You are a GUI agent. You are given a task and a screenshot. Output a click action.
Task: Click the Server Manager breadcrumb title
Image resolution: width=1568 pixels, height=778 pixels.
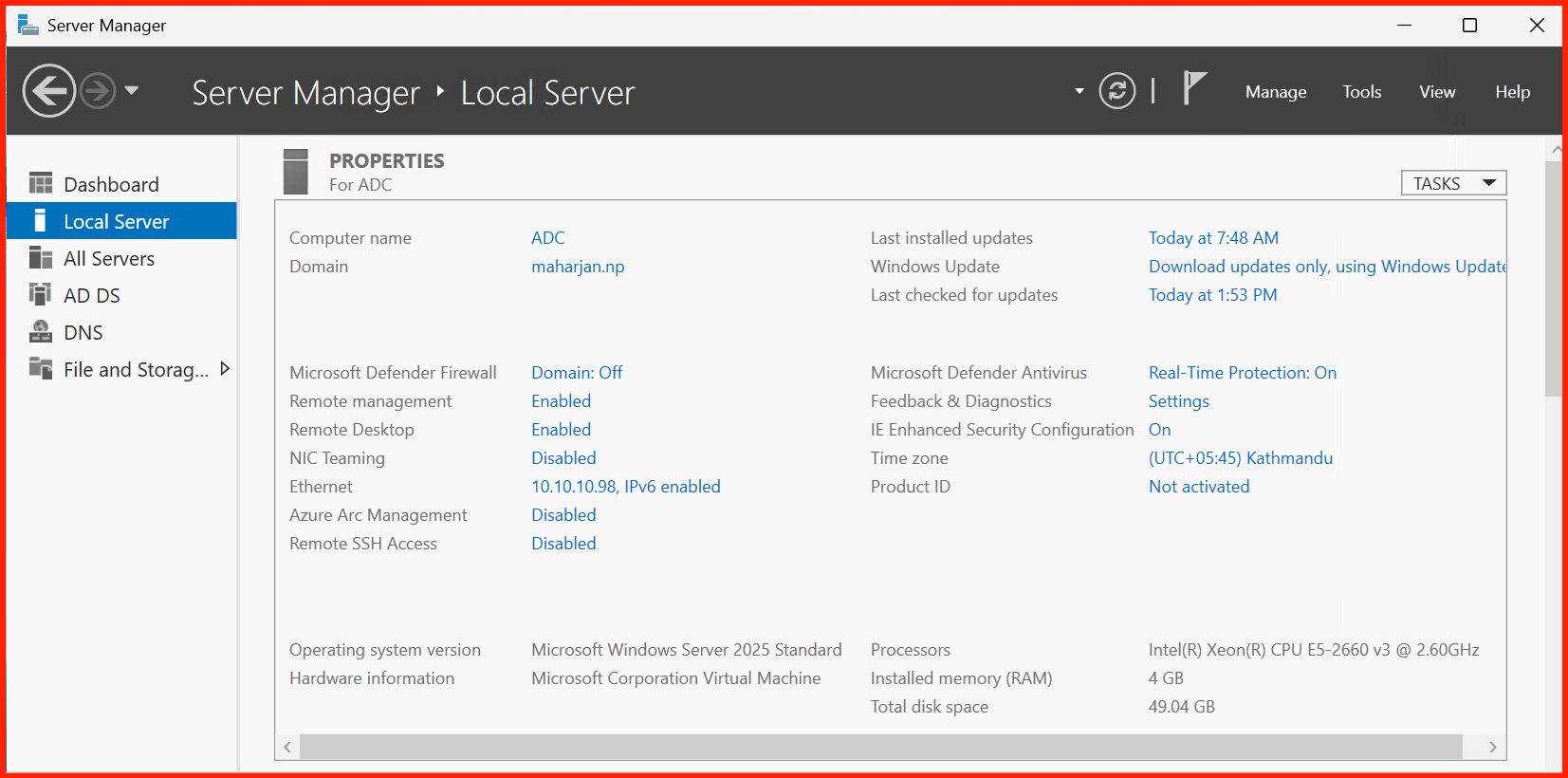[305, 93]
